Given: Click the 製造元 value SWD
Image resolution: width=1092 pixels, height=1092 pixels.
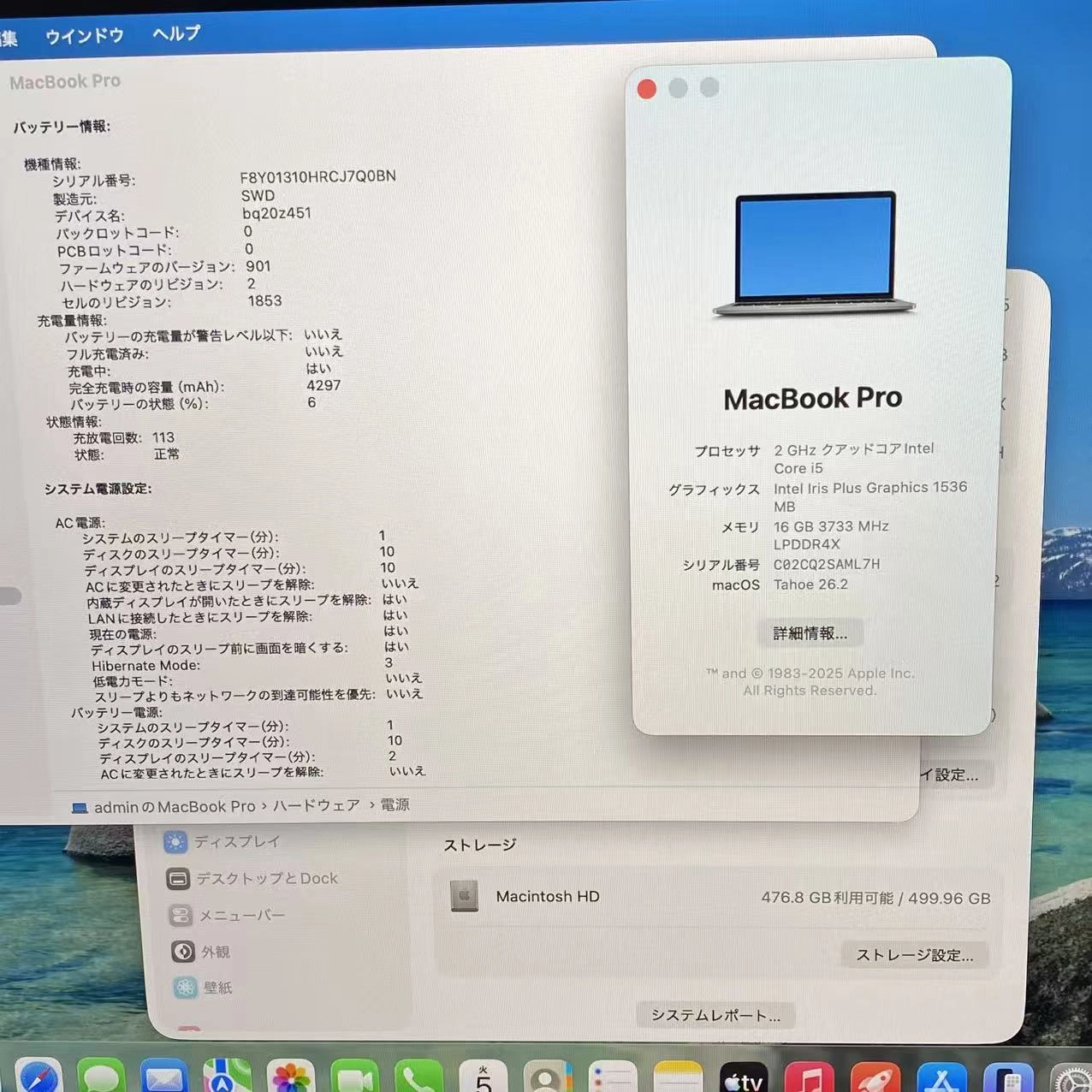Looking at the screenshot, I should click(x=258, y=195).
